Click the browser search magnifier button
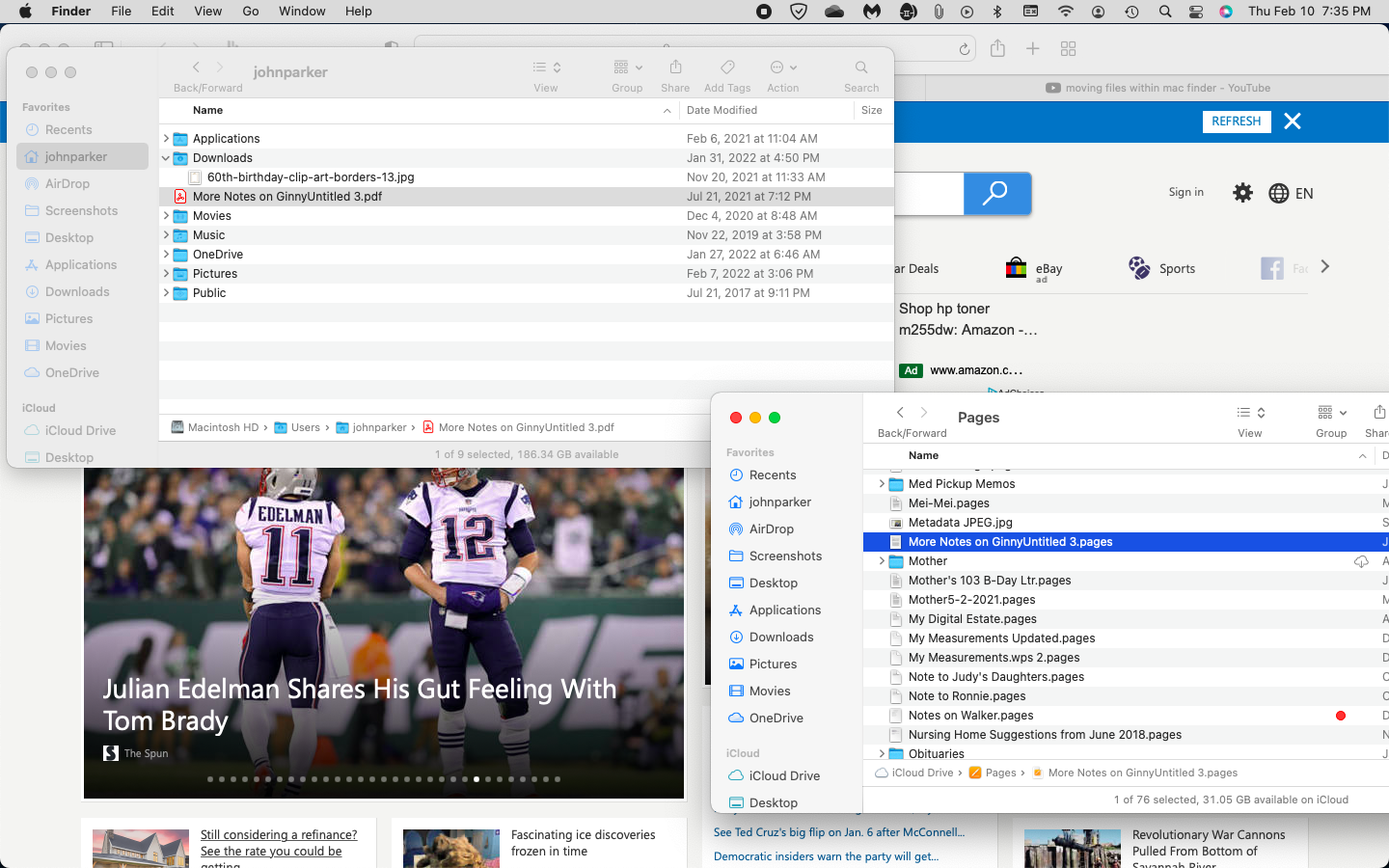The height and width of the screenshot is (868, 1389). click(x=996, y=193)
